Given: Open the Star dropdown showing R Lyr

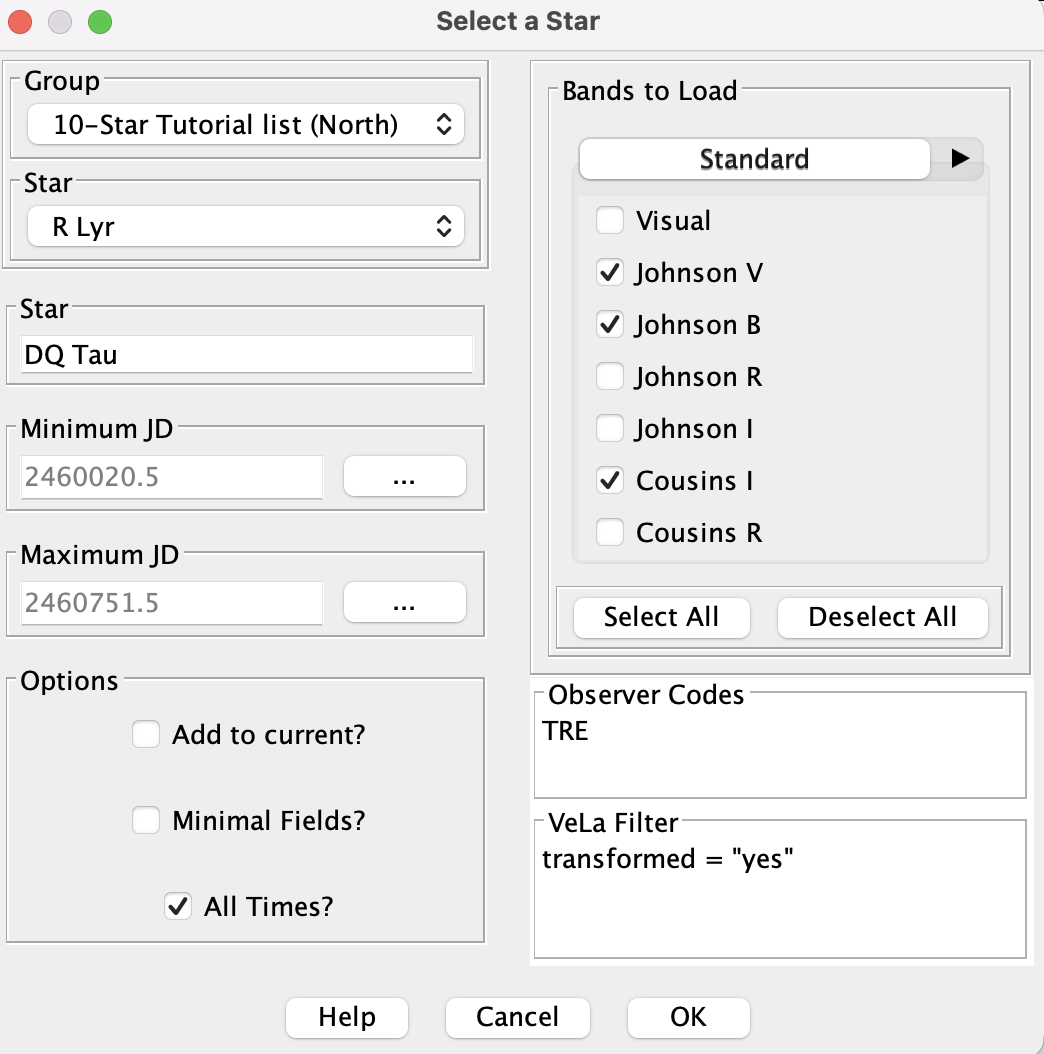Looking at the screenshot, I should click(x=245, y=227).
